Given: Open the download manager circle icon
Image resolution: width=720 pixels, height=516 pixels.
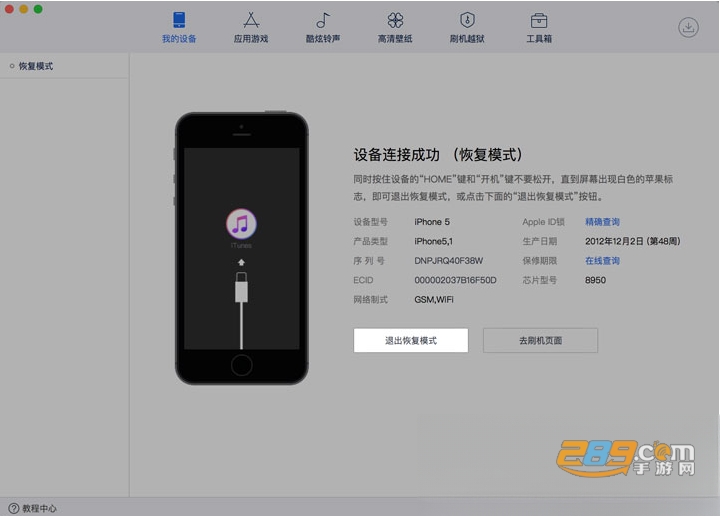Looking at the screenshot, I should 688,28.
